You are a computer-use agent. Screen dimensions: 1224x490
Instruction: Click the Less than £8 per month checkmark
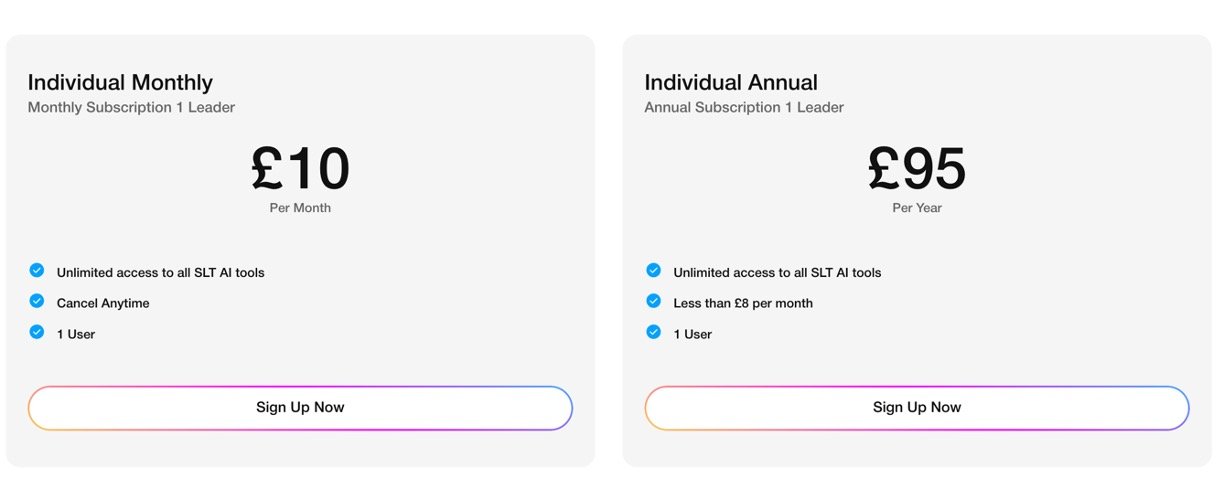tap(654, 301)
